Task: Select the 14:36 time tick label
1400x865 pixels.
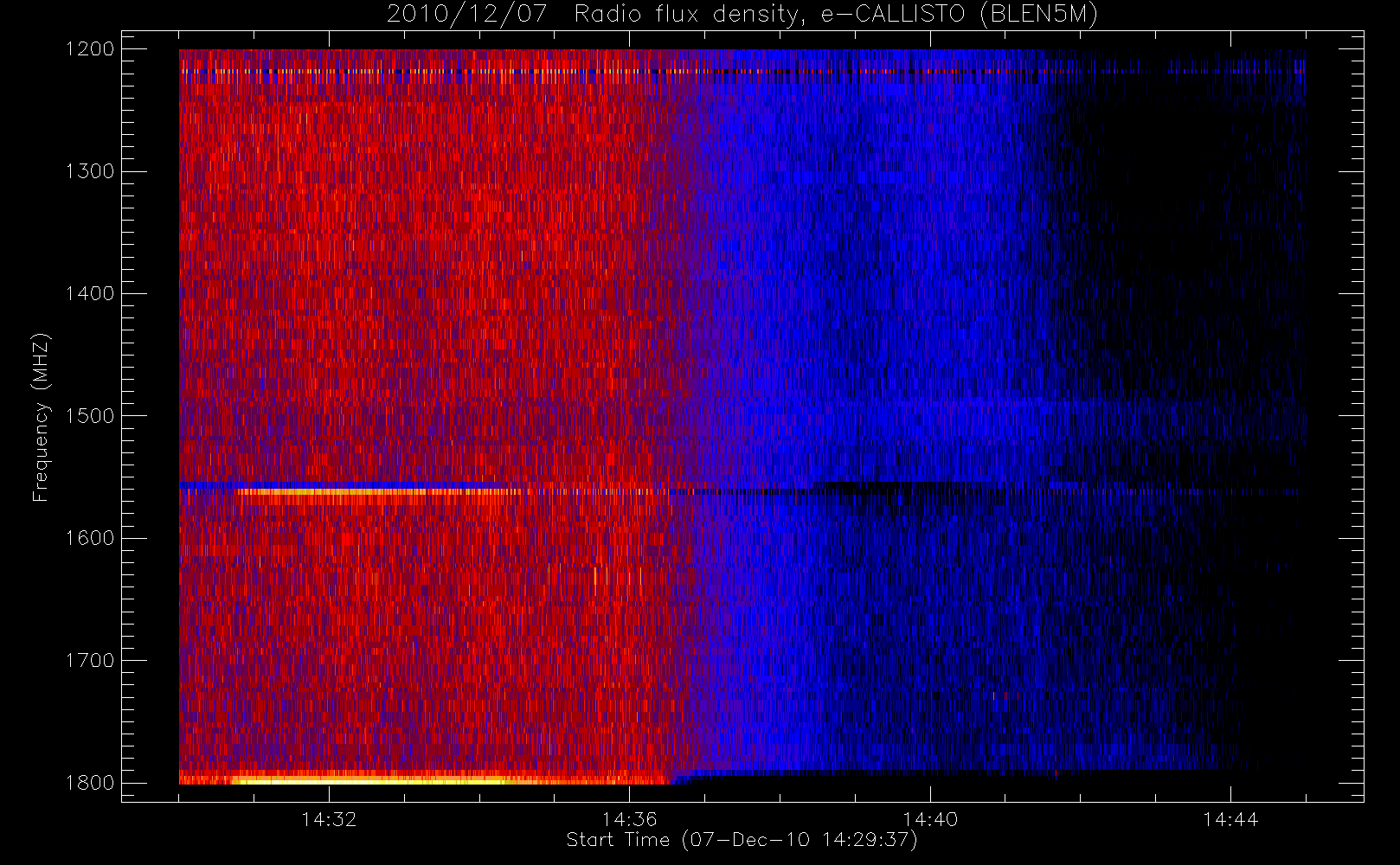Action: click(x=630, y=819)
